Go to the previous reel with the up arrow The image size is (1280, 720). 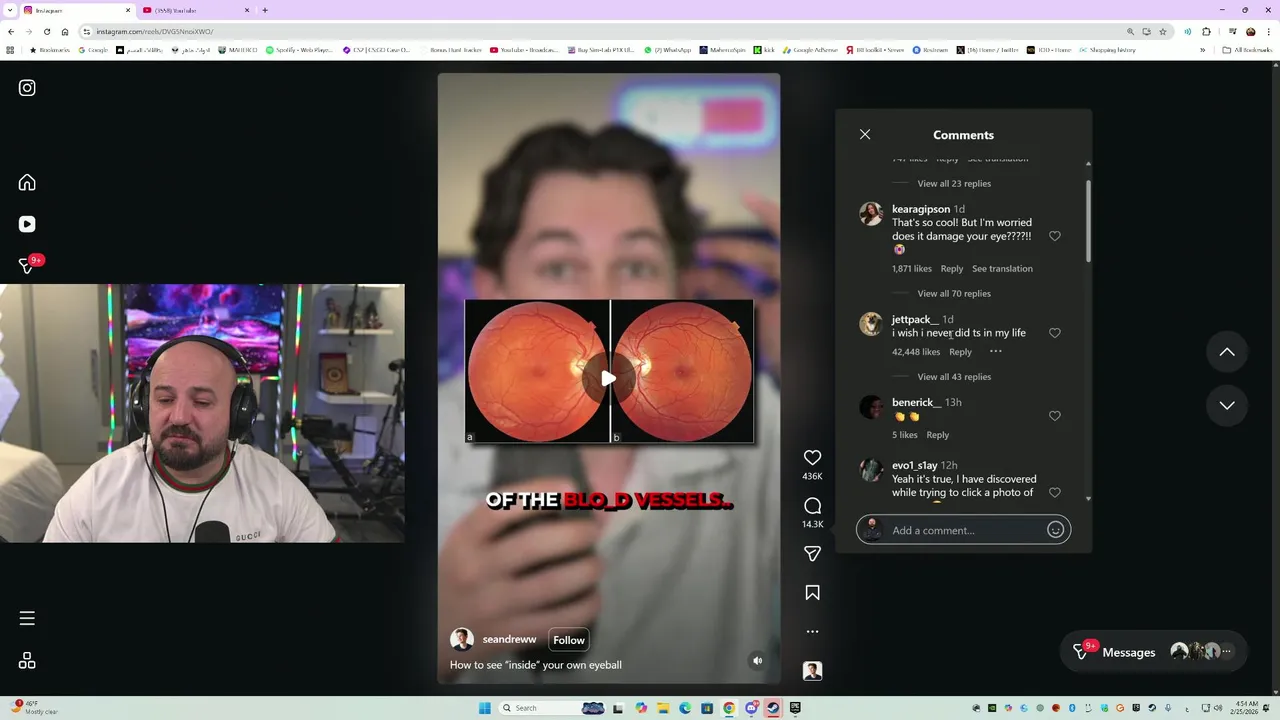point(1227,352)
